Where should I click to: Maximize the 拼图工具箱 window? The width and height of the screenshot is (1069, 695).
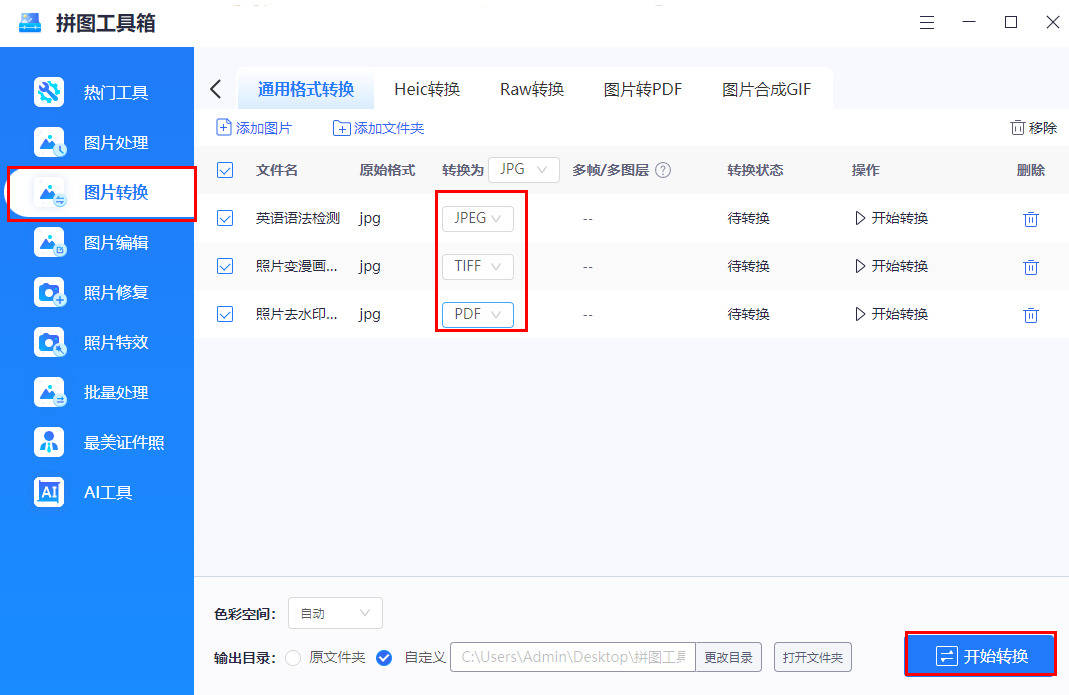pyautogui.click(x=1011, y=22)
